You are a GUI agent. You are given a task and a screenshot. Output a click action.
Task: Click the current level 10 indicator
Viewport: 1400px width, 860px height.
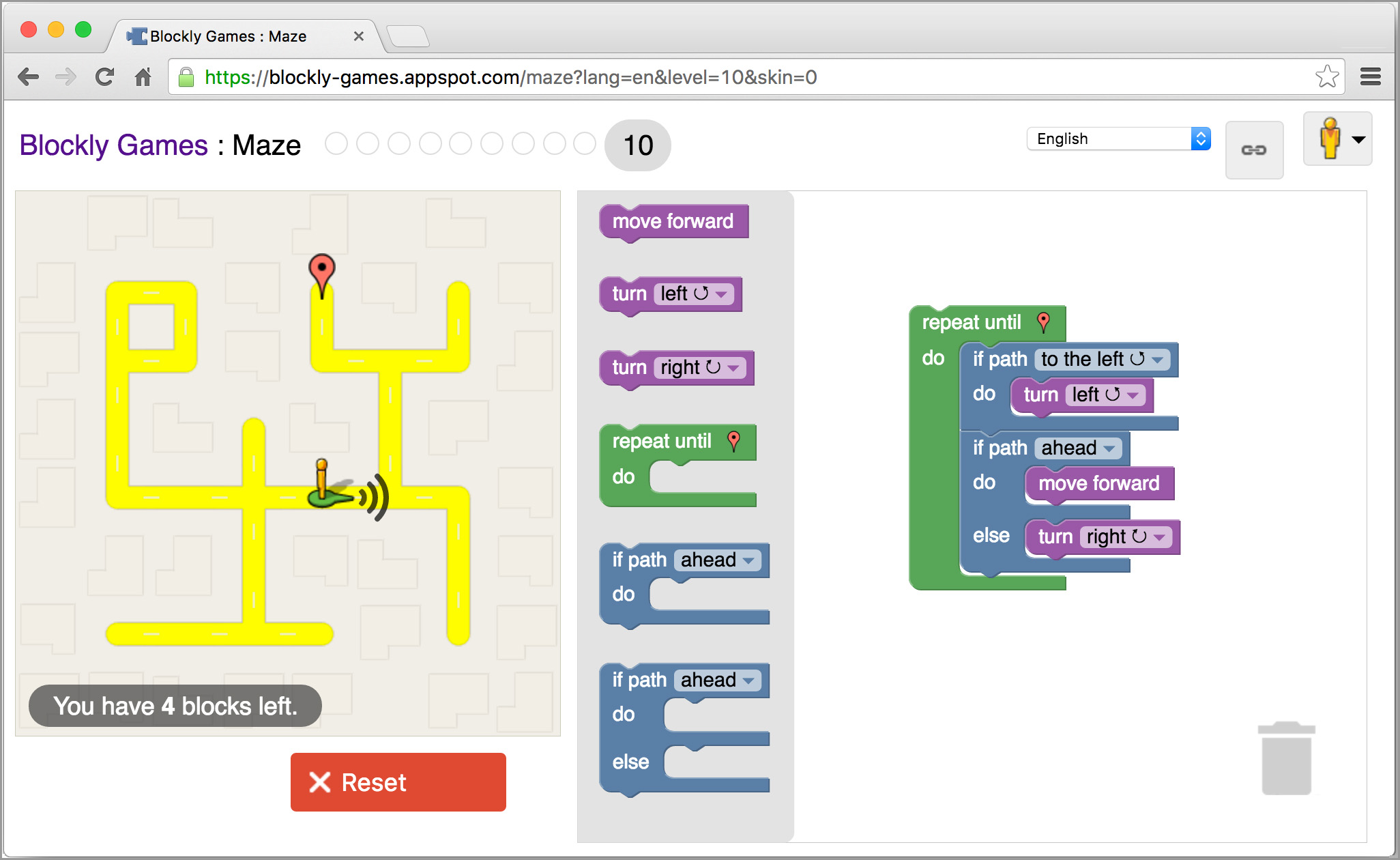pos(638,145)
